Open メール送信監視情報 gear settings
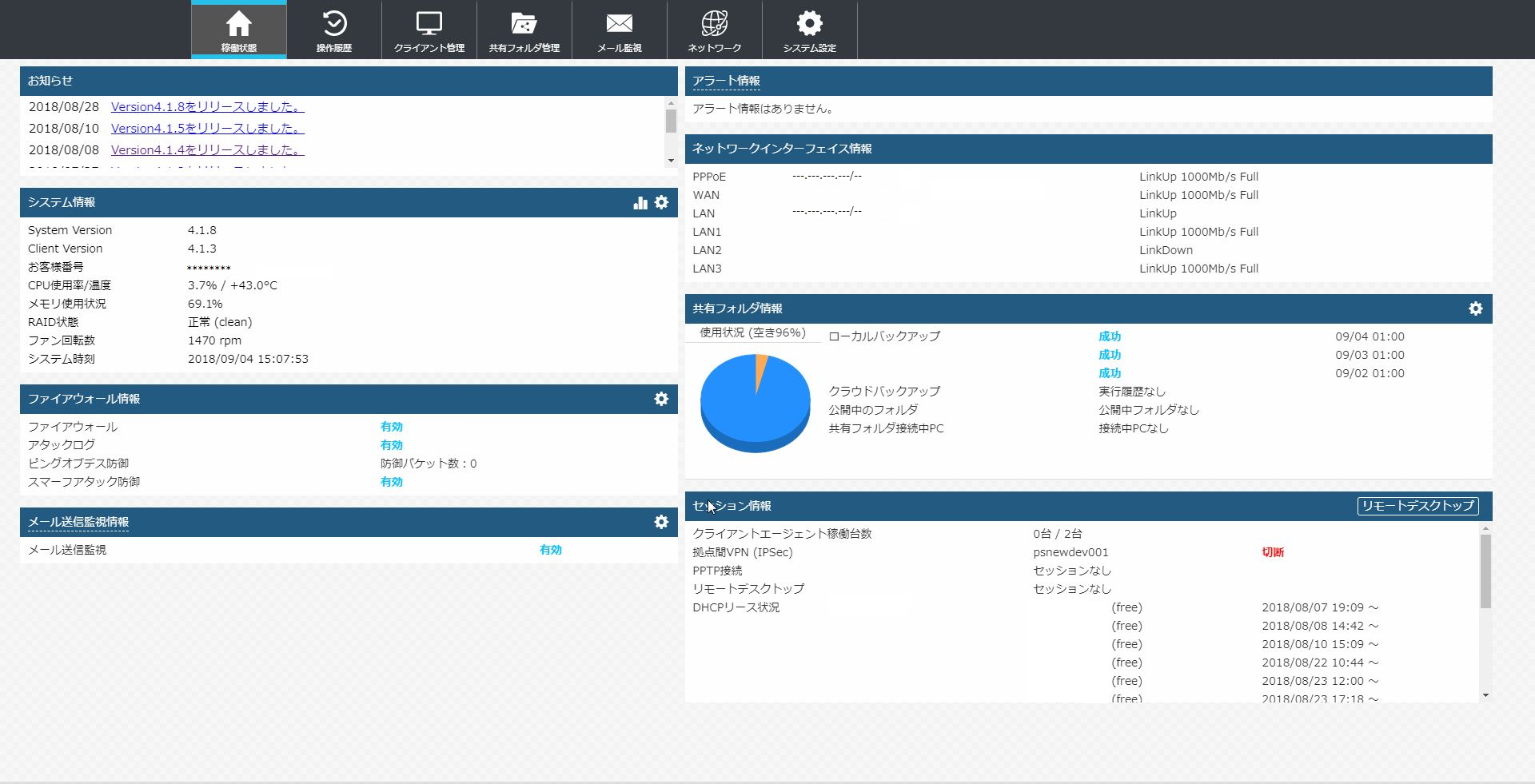Screen dimensions: 1535x784 coord(661,522)
